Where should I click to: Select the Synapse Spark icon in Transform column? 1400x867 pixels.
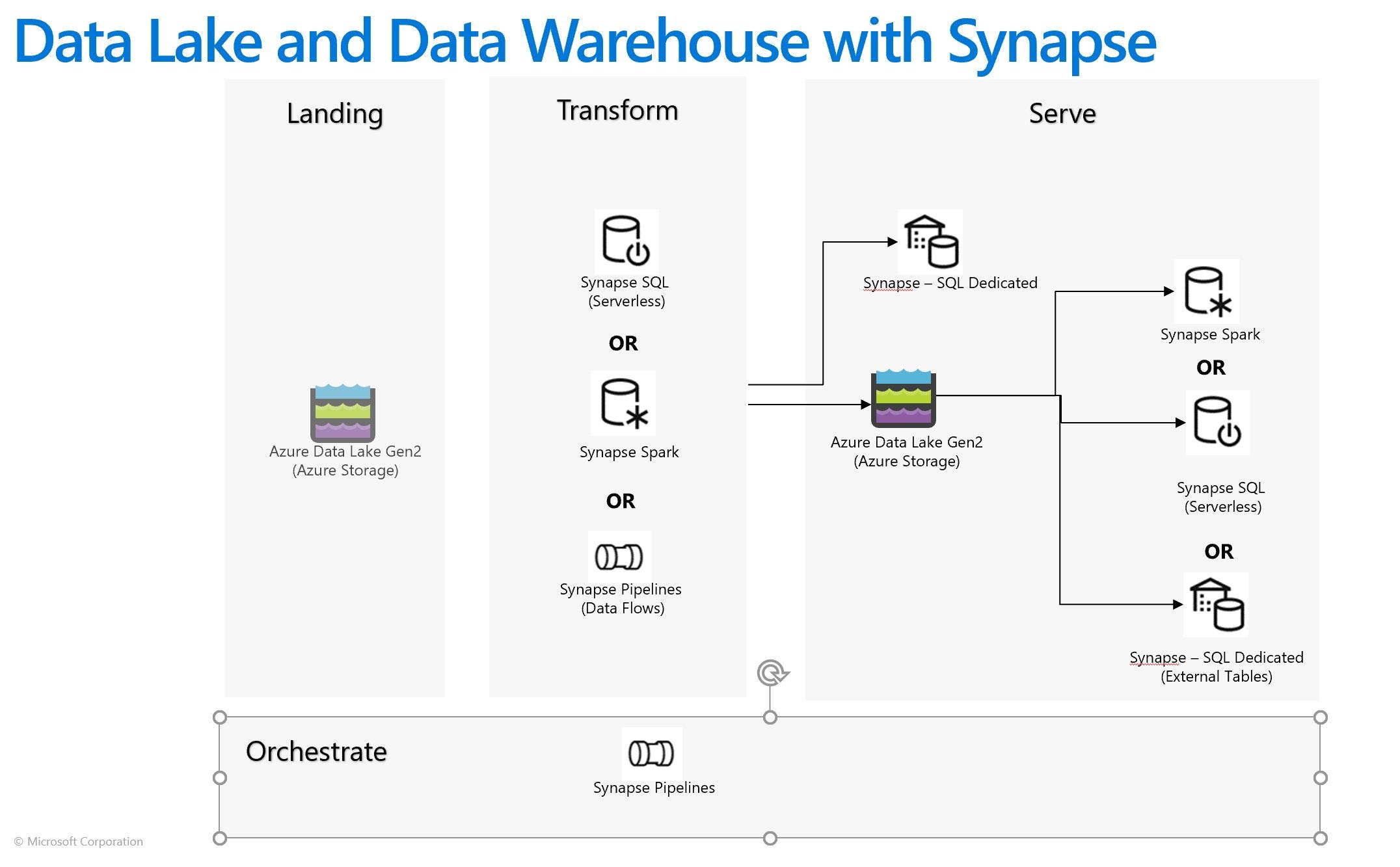623,403
